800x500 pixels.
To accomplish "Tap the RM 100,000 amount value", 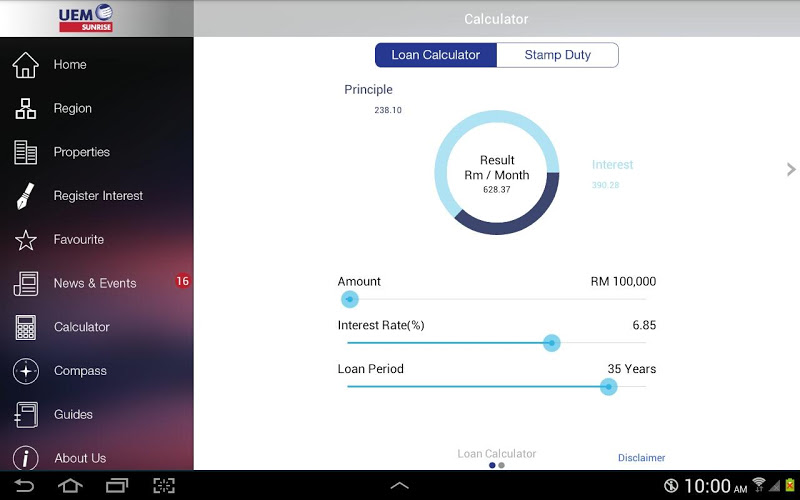I will tap(623, 282).
